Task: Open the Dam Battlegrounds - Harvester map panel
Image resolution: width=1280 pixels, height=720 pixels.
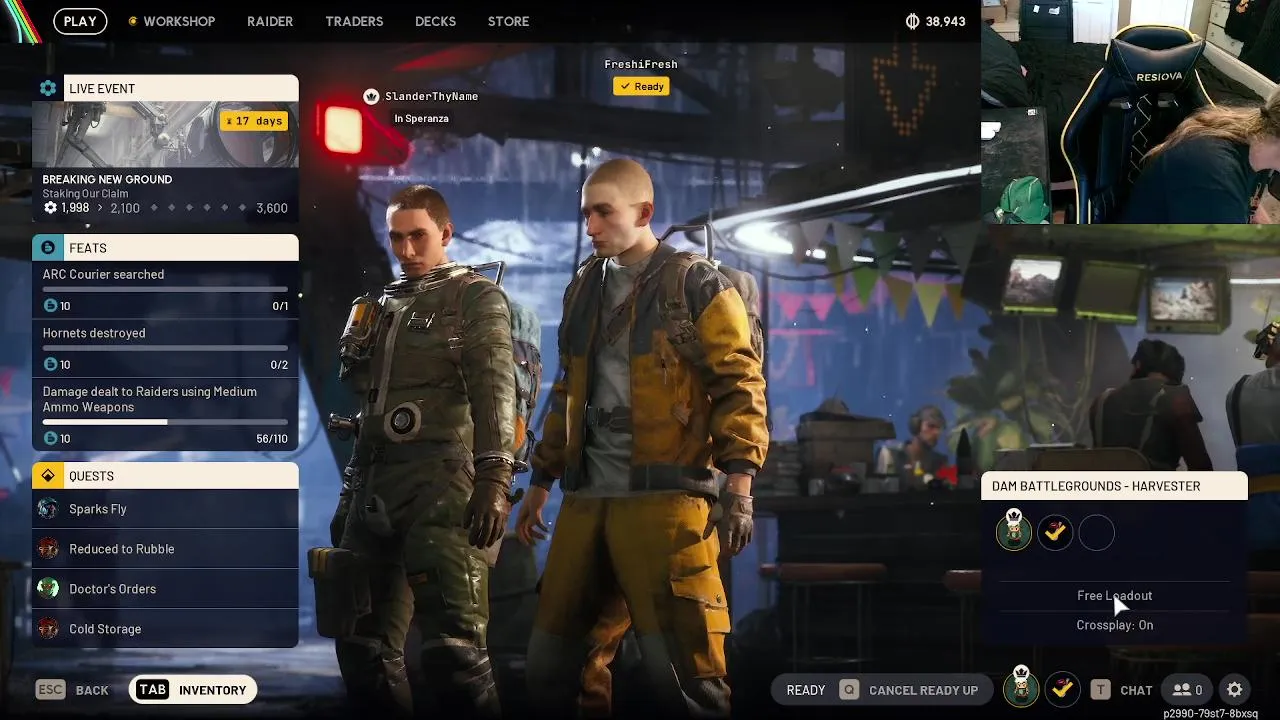Action: click(x=1114, y=486)
